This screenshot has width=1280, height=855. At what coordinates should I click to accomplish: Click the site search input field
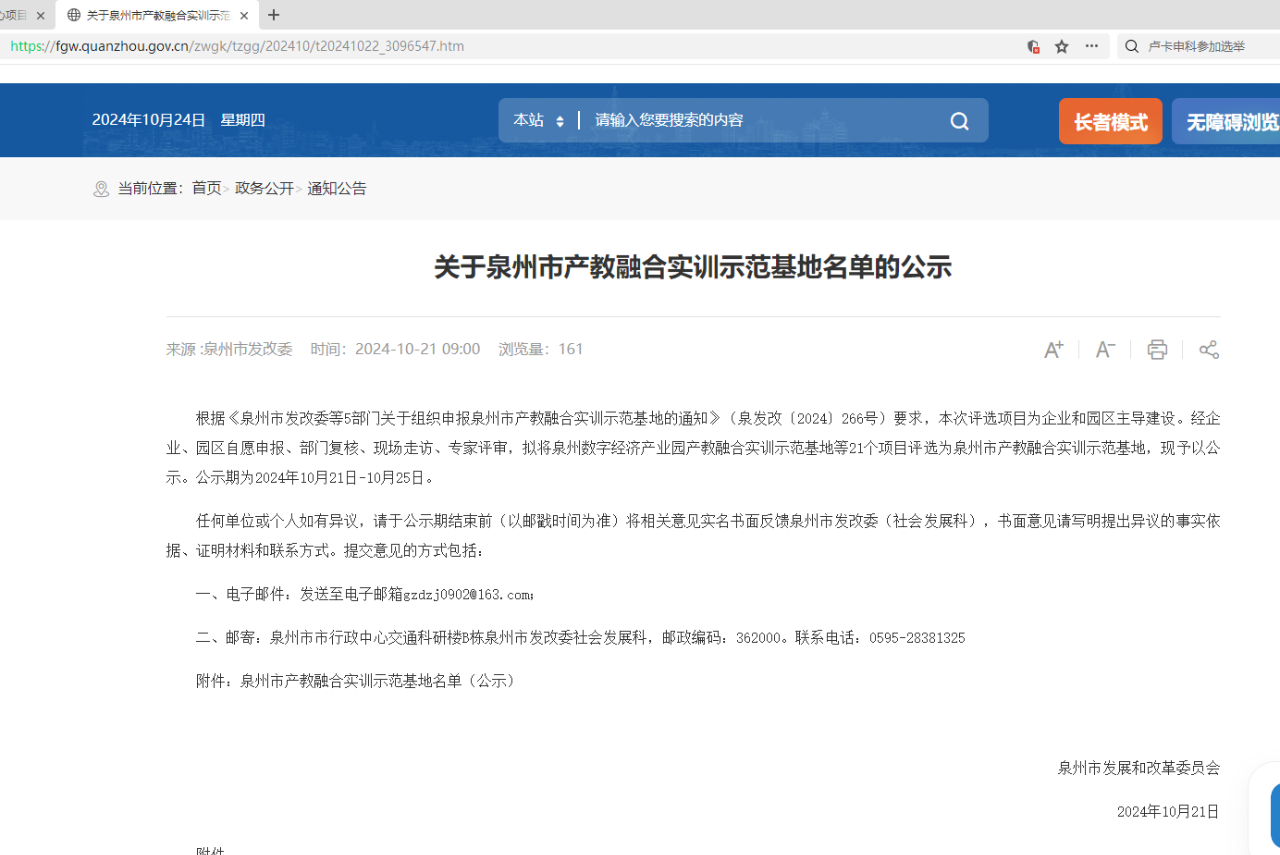(760, 121)
